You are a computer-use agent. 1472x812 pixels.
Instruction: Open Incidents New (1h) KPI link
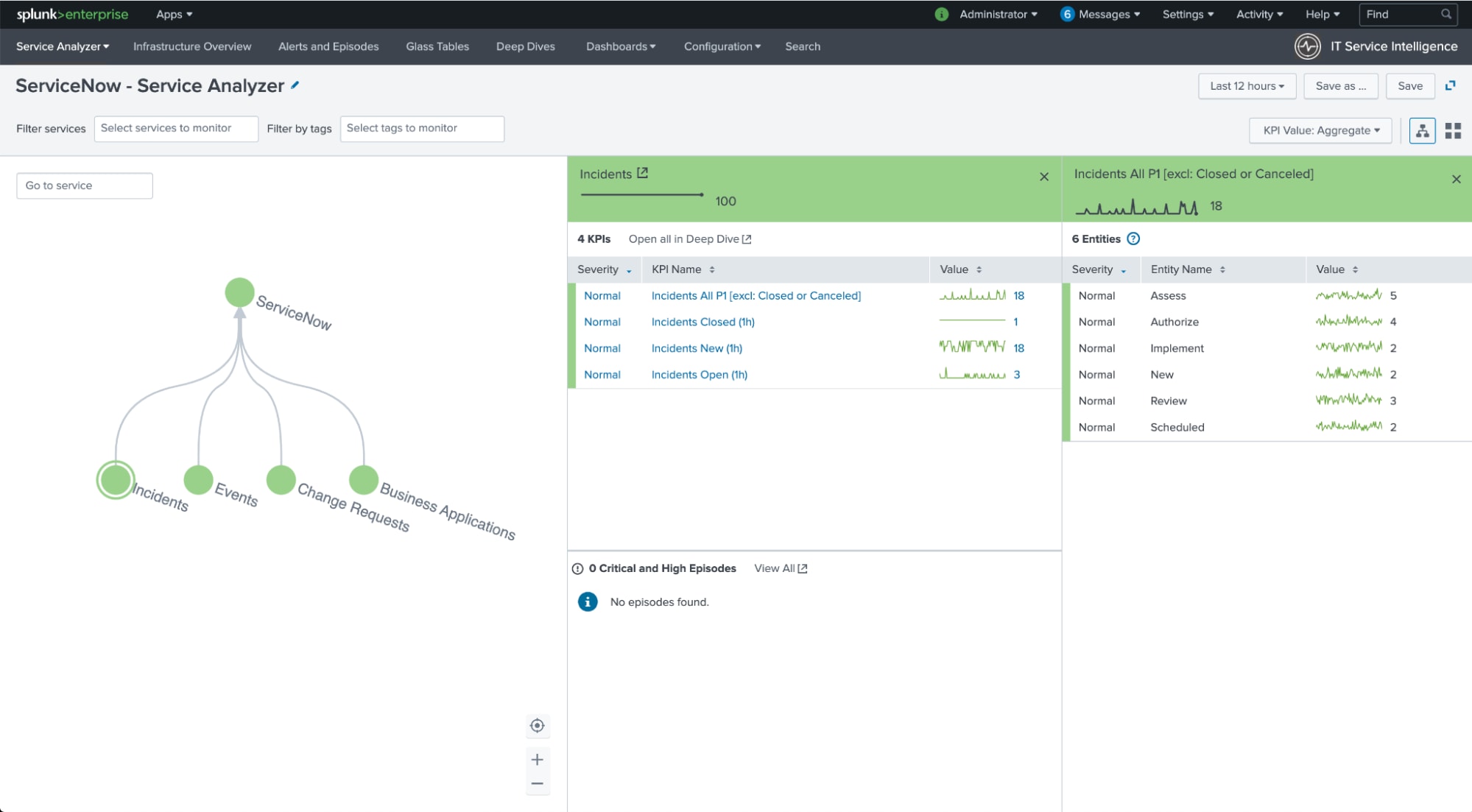pos(697,348)
